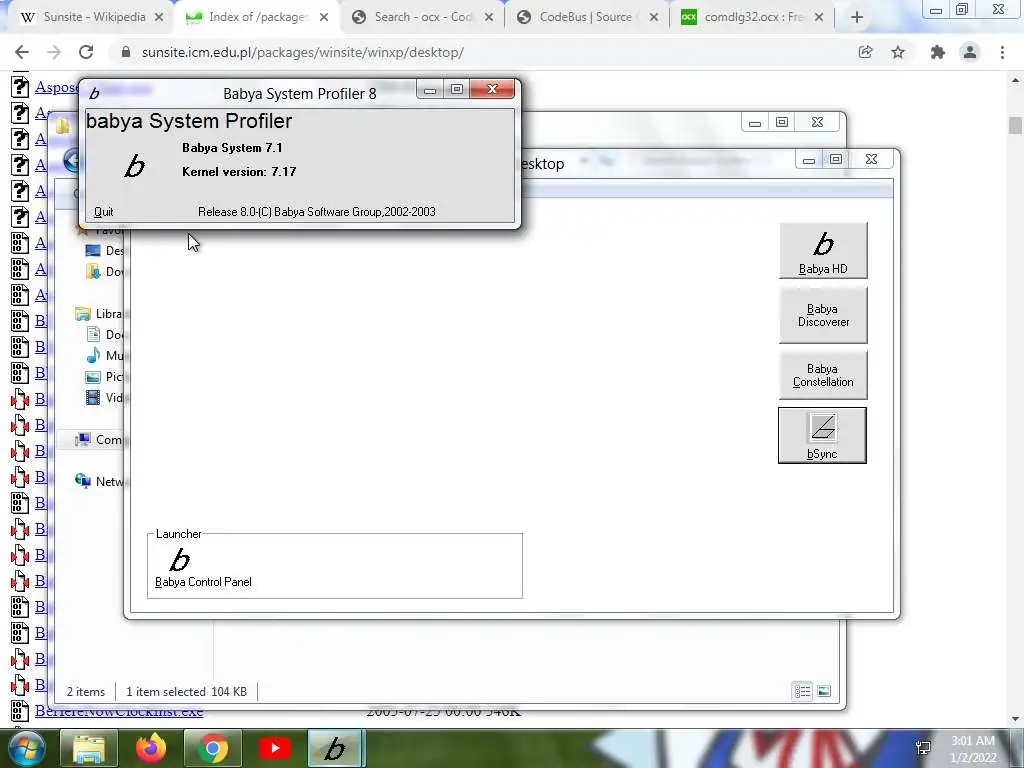Reload the current page
Image resolution: width=1024 pixels, height=768 pixels.
pos(86,52)
